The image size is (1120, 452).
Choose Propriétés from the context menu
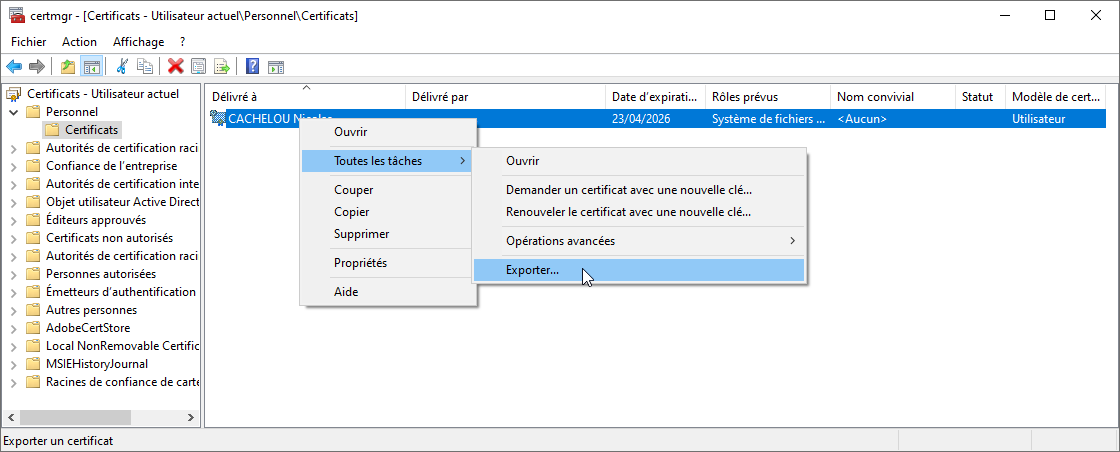pyautogui.click(x=360, y=263)
